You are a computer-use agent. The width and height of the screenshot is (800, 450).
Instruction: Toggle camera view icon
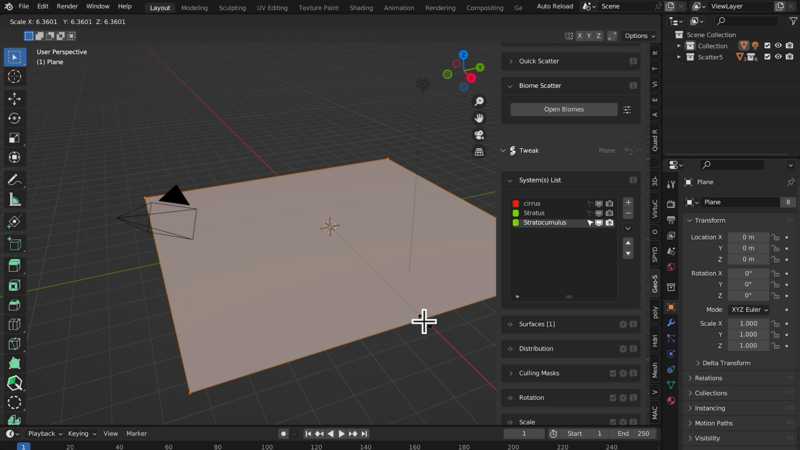click(479, 135)
